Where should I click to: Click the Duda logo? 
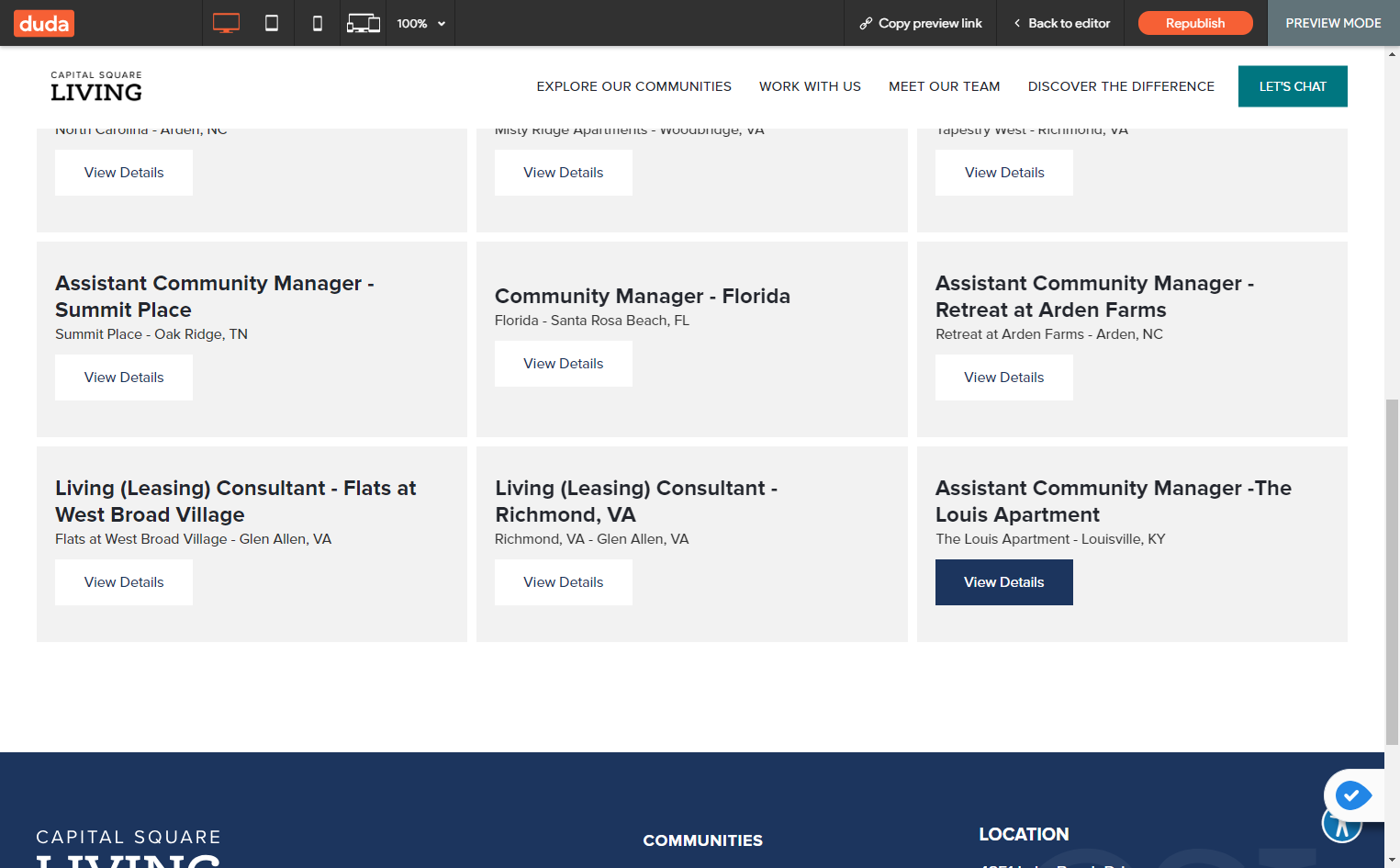44,23
